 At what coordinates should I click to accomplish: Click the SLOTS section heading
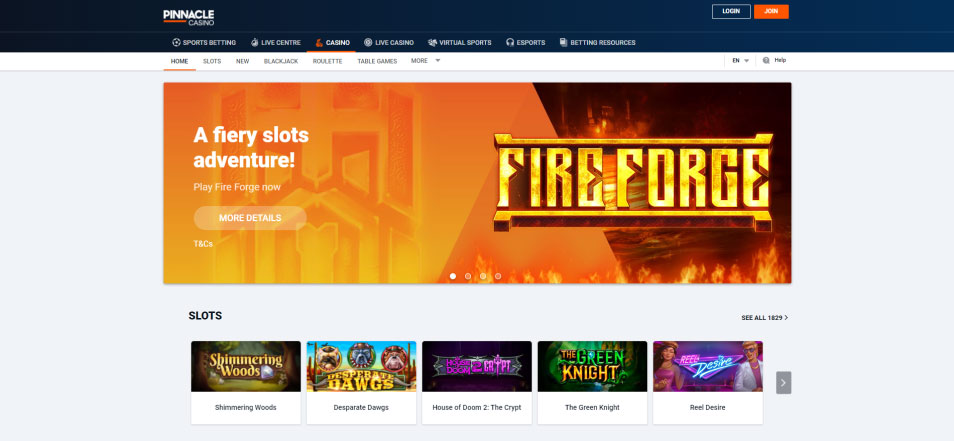pyautogui.click(x=205, y=316)
